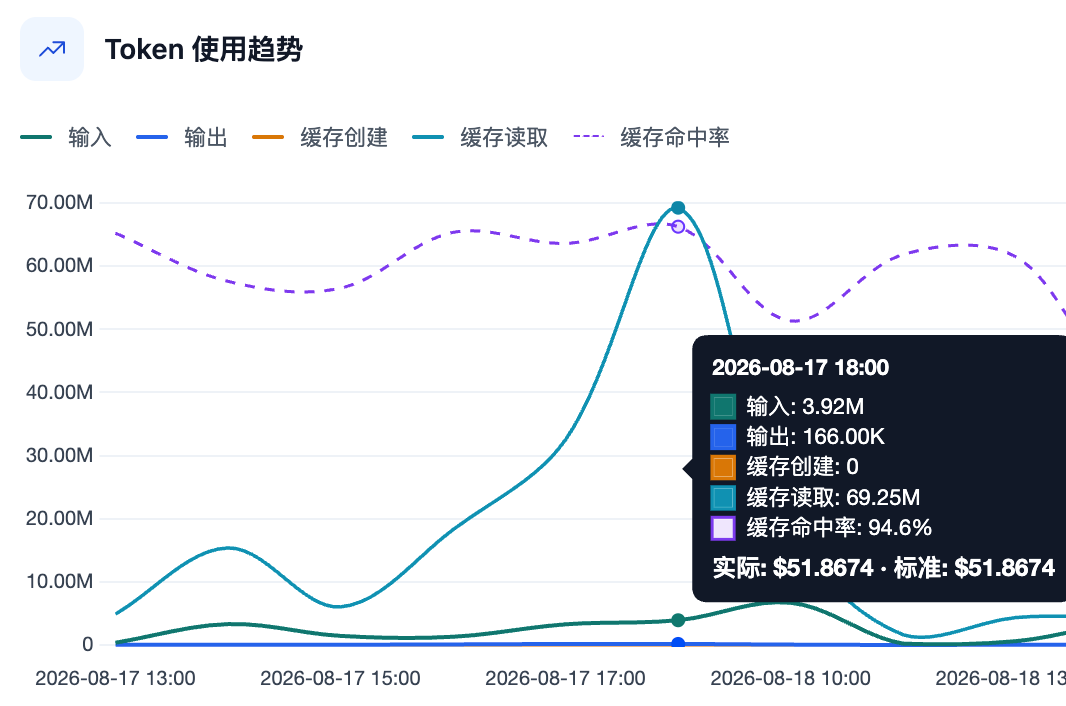Click the orange 缓存创建 legend line marker
Screen dimensions: 1066x706
[267, 137]
